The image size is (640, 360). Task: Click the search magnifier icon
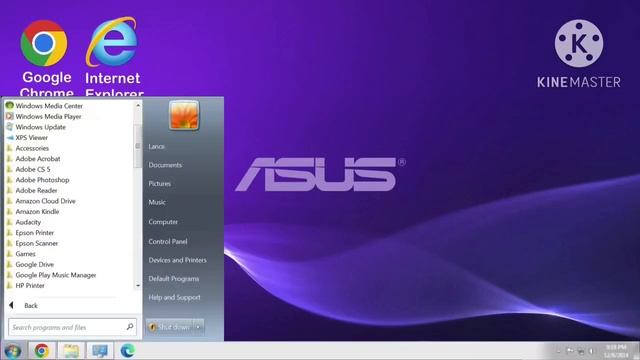pyautogui.click(x=130, y=327)
